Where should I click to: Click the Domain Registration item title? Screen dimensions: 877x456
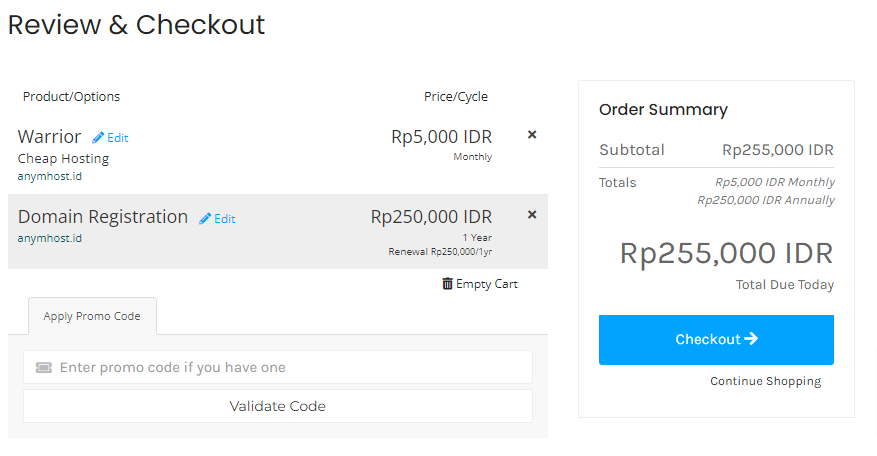pos(102,217)
